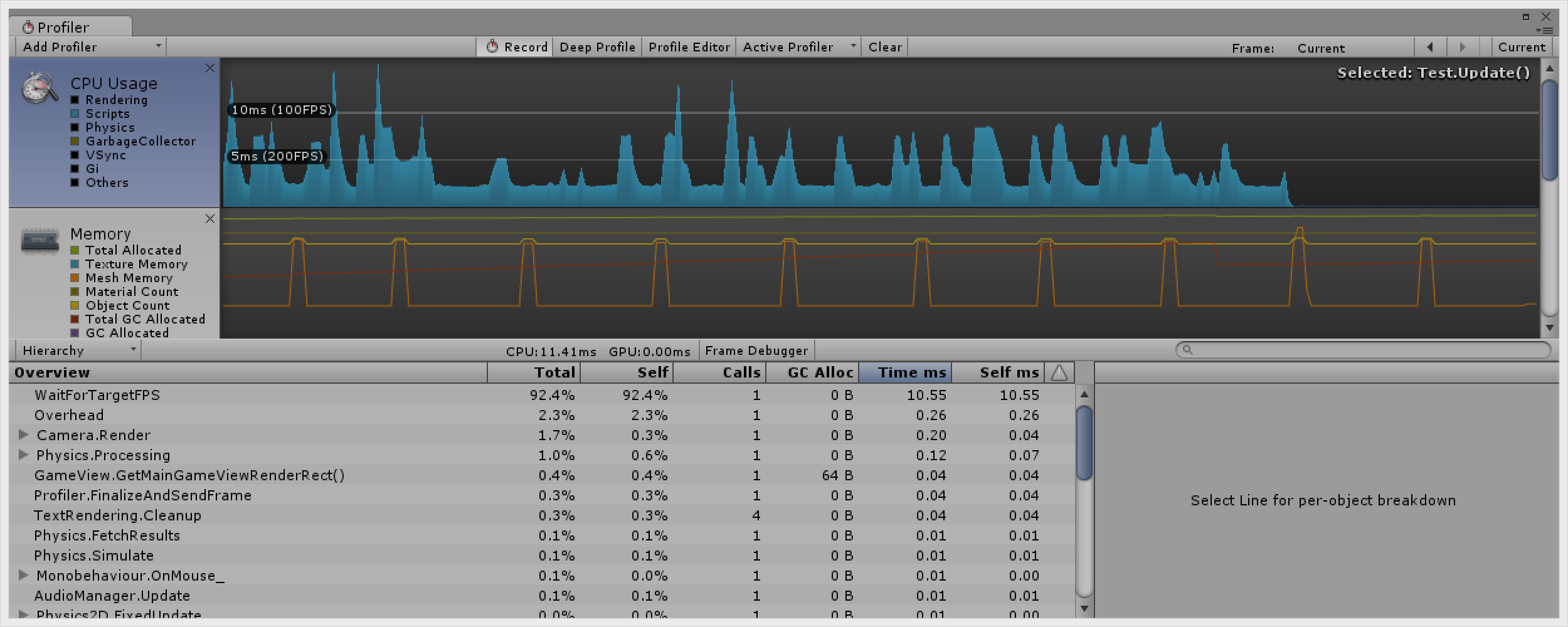Toggle the Scripts color legend

[75, 113]
